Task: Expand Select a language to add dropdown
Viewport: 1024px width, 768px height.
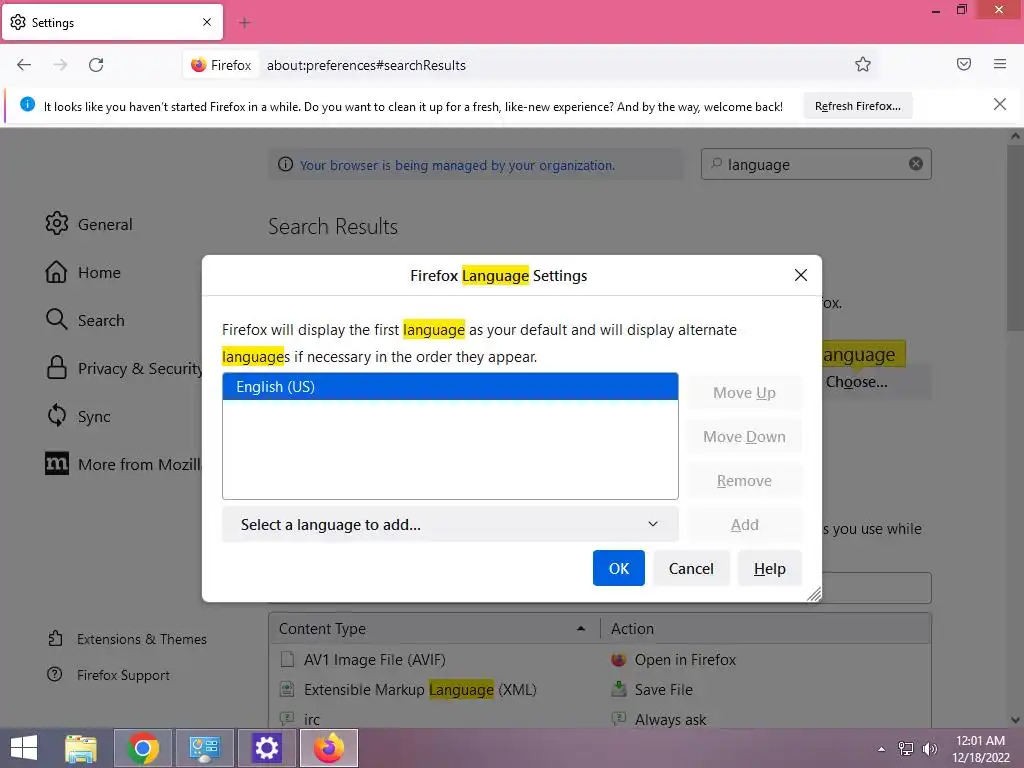Action: [x=450, y=524]
